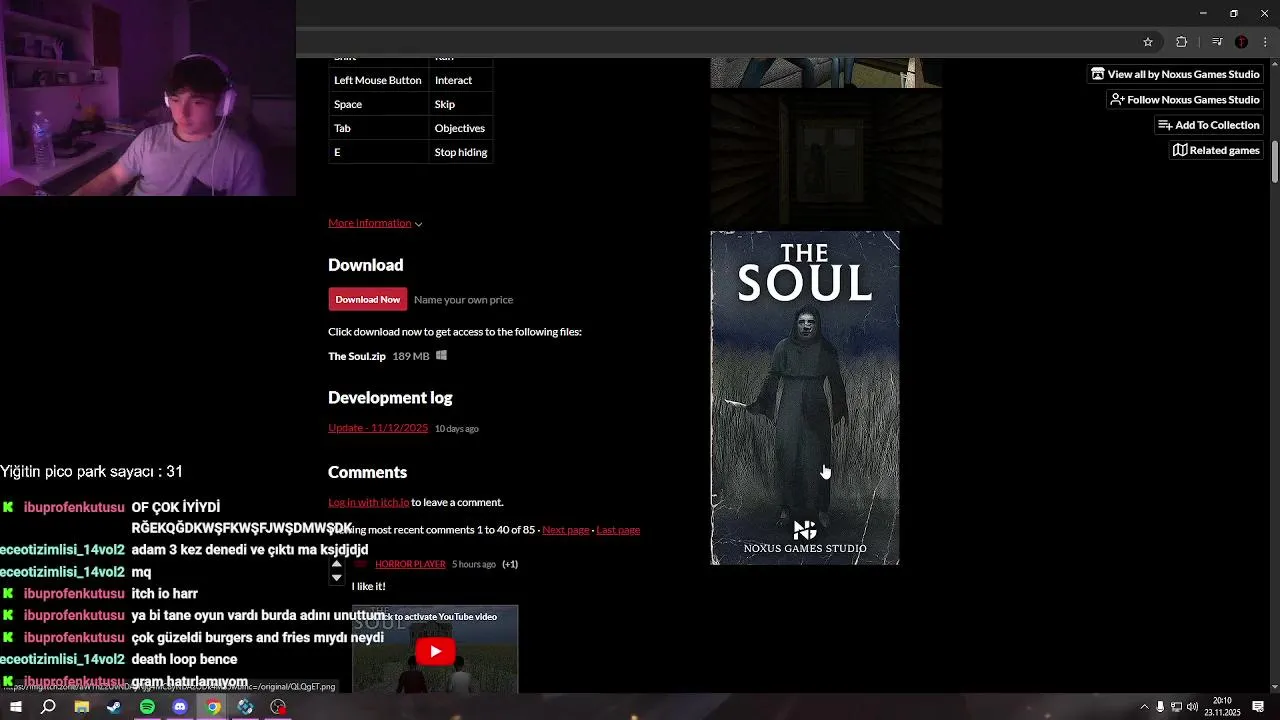
Task: Open the browser extensions puzzle icon
Action: pyautogui.click(x=1182, y=42)
